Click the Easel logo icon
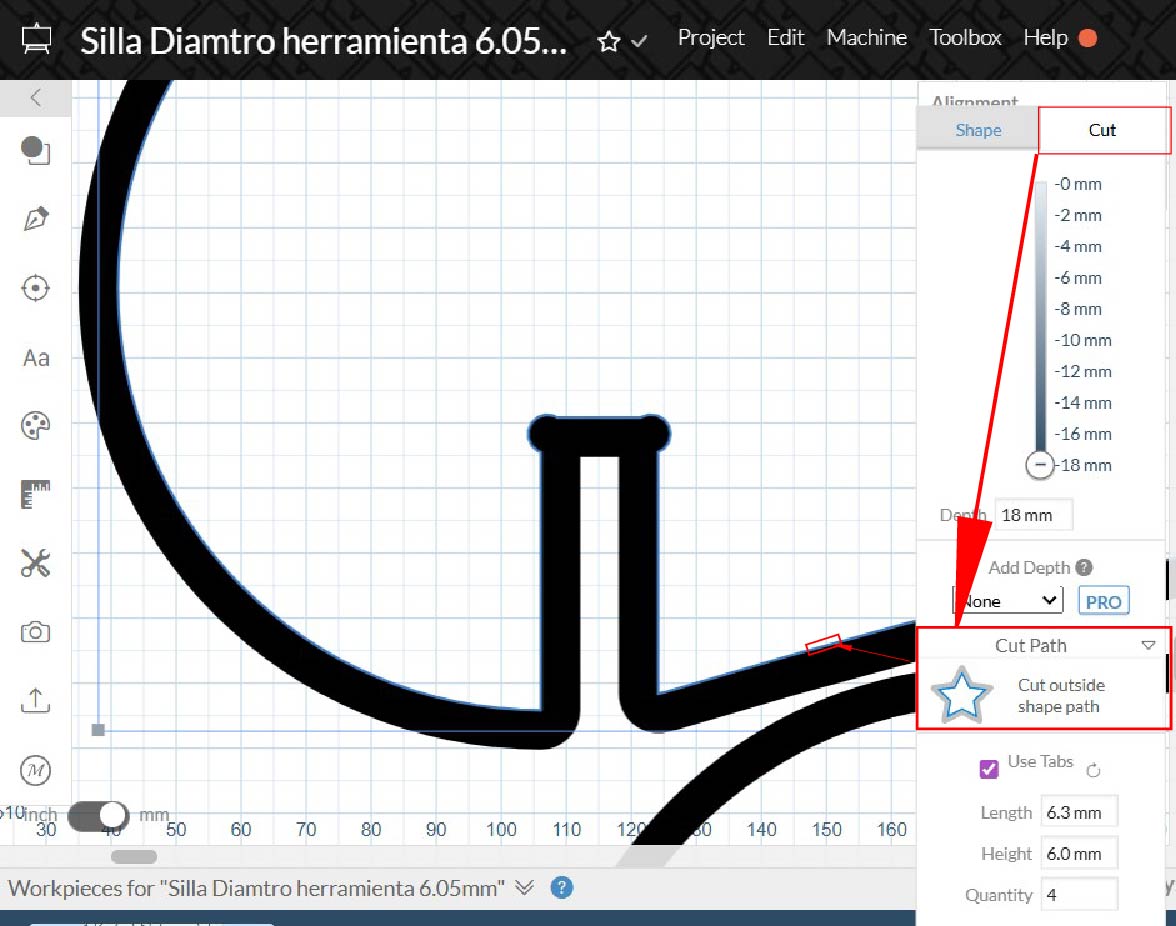1176x926 pixels. pos(36,39)
